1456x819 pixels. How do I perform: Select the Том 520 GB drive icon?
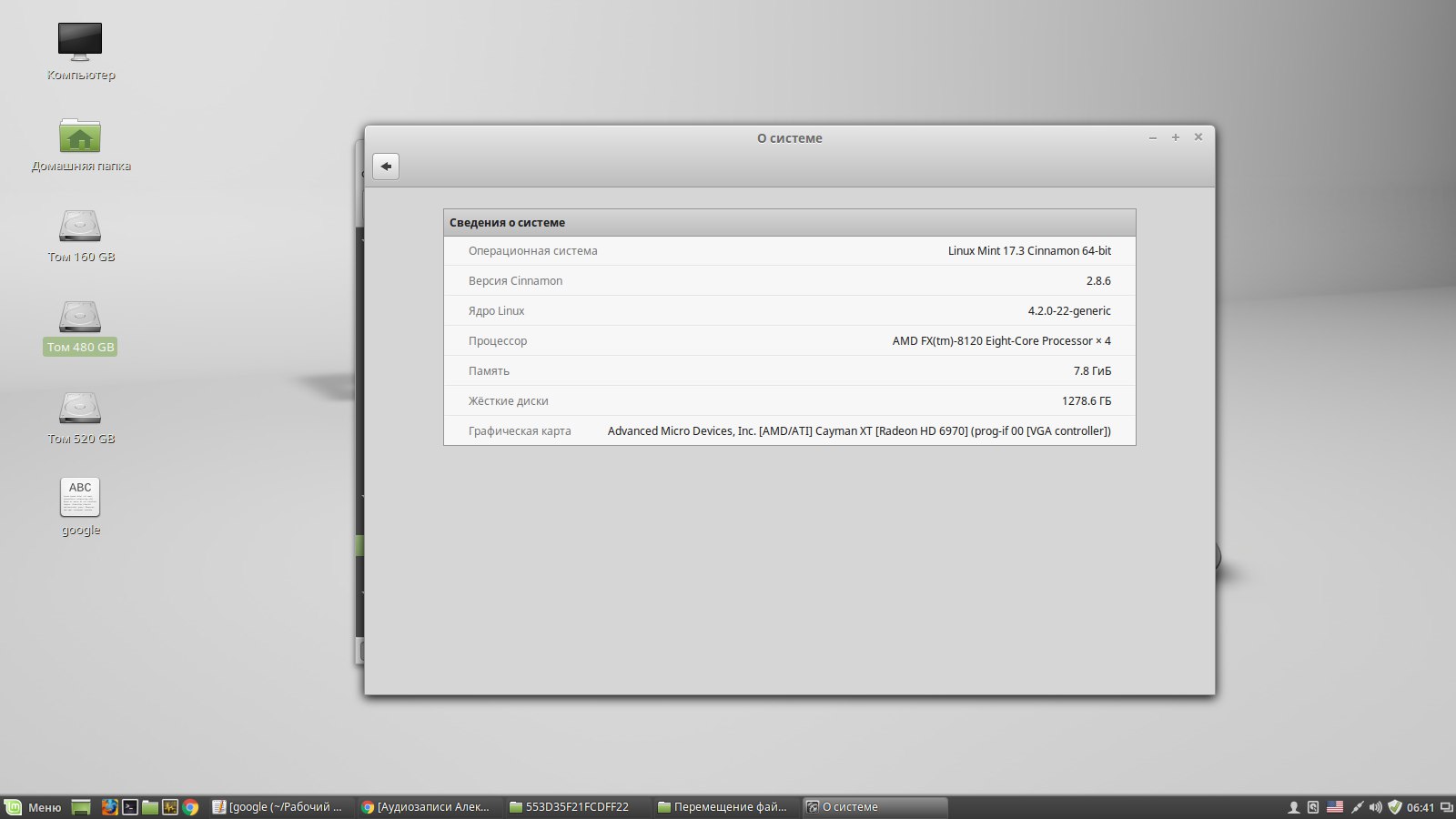(80, 409)
